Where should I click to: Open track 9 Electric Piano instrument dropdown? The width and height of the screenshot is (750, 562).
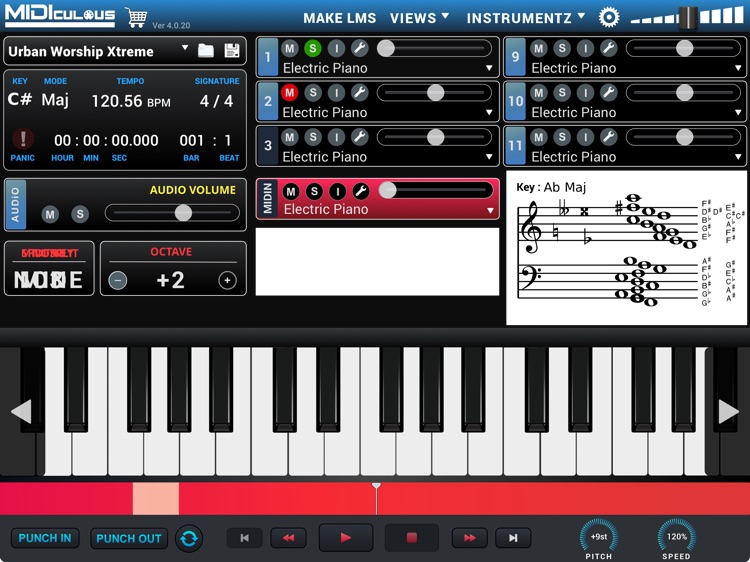[x=739, y=69]
